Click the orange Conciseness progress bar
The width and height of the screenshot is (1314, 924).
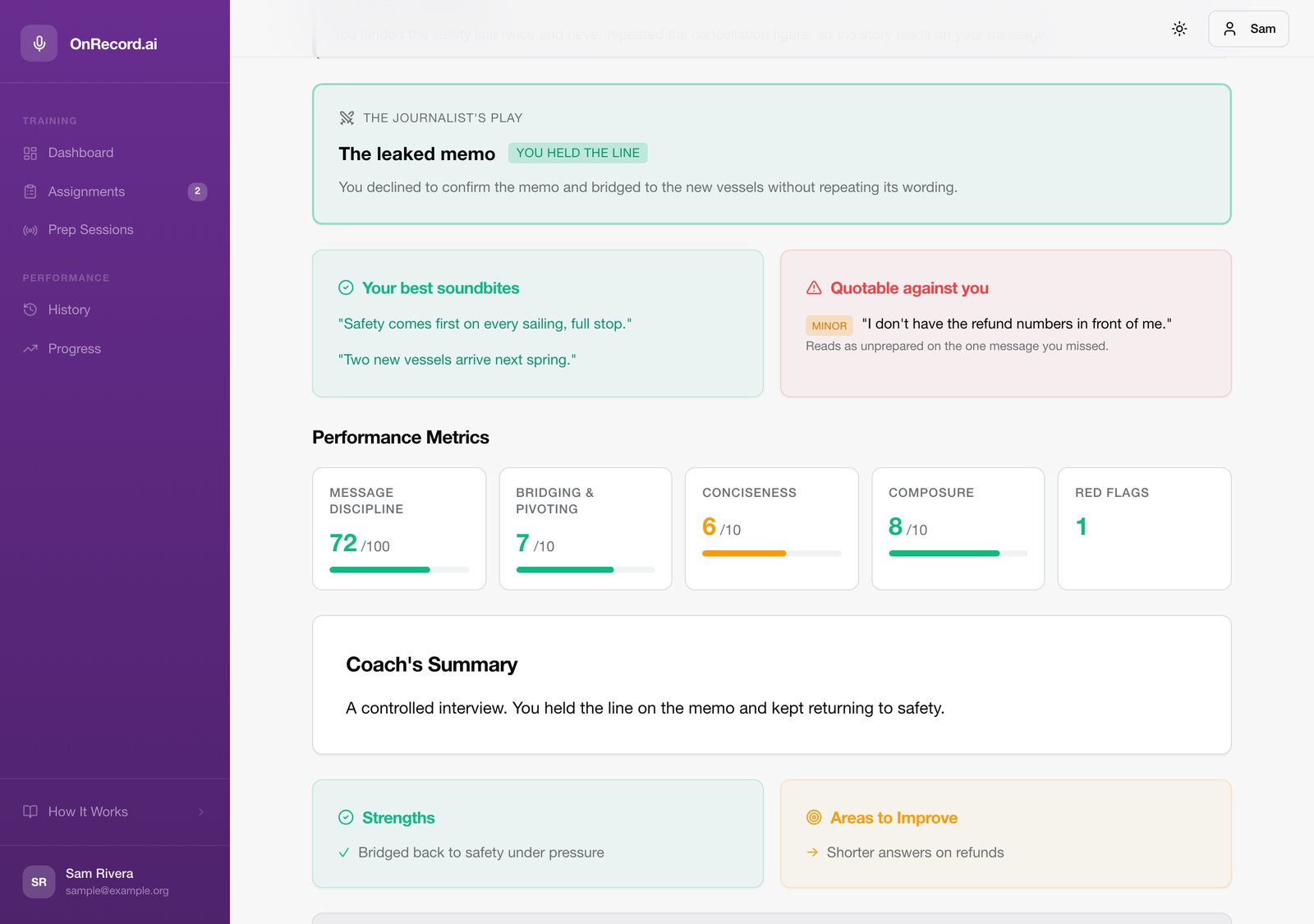[772, 553]
